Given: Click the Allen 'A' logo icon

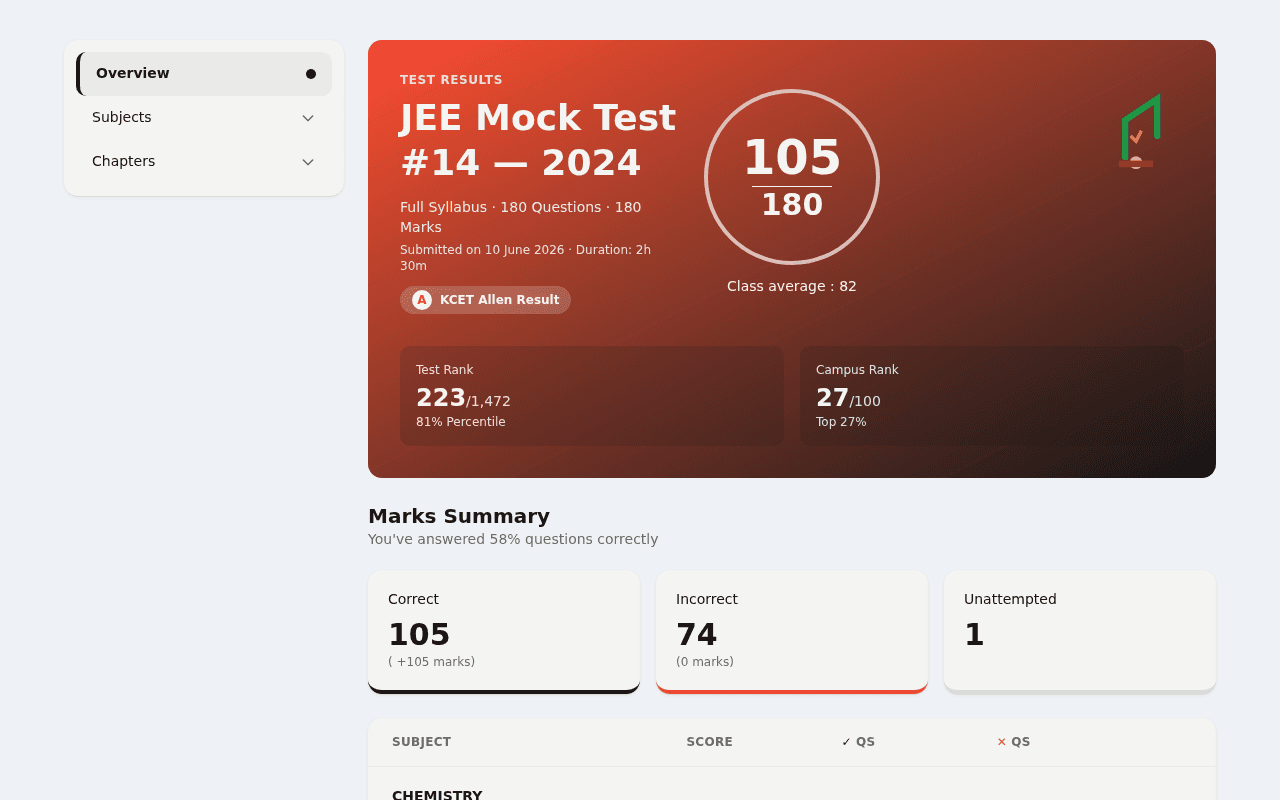Looking at the screenshot, I should 422,300.
